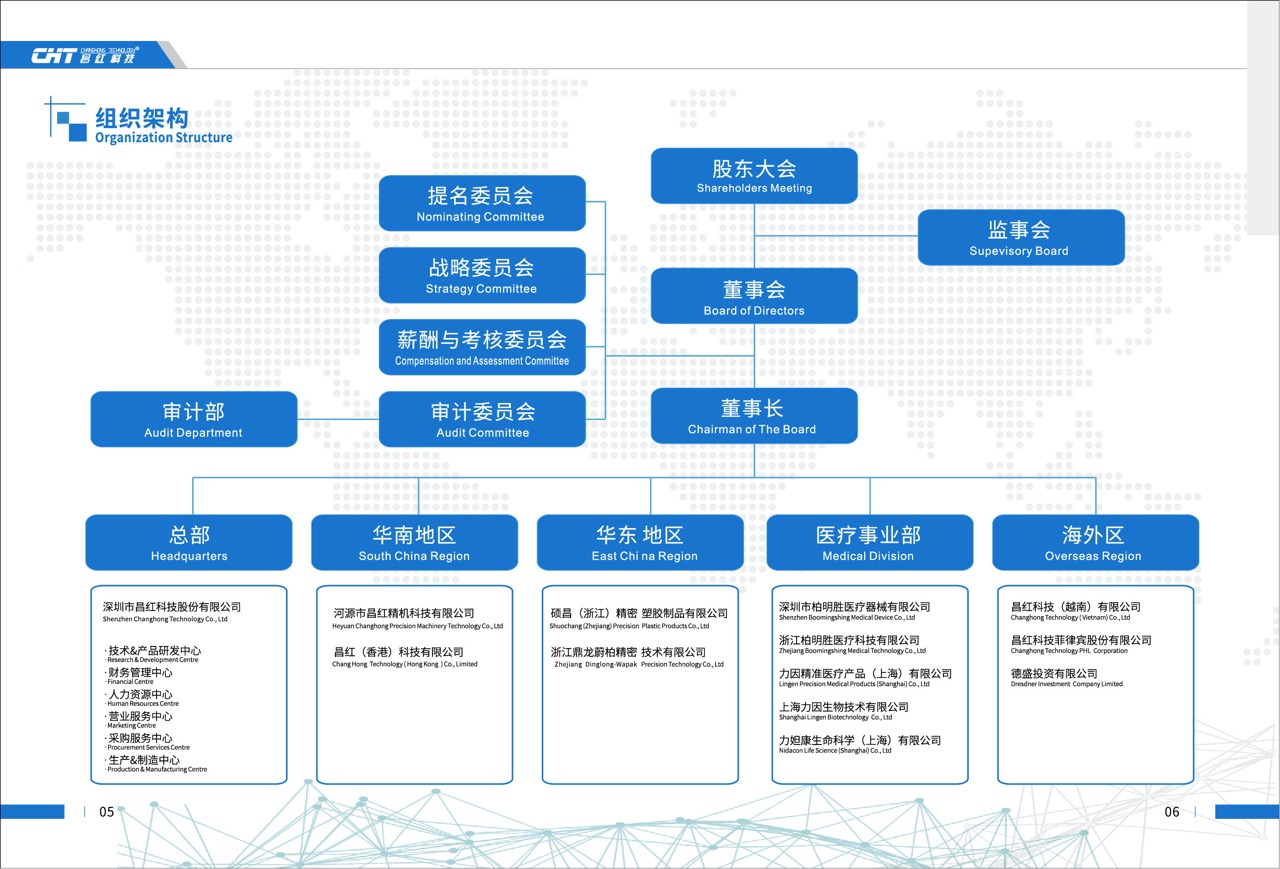The width and height of the screenshot is (1280, 869).
Task: Click the Nominating Committee box
Action: [x=482, y=203]
